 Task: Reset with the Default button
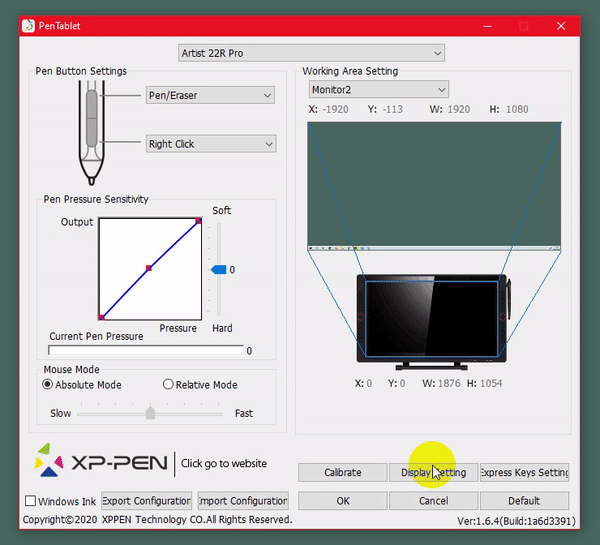coord(524,501)
